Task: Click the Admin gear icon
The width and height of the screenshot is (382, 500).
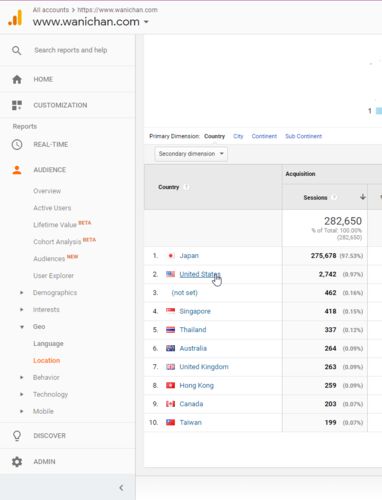Action: (17, 462)
